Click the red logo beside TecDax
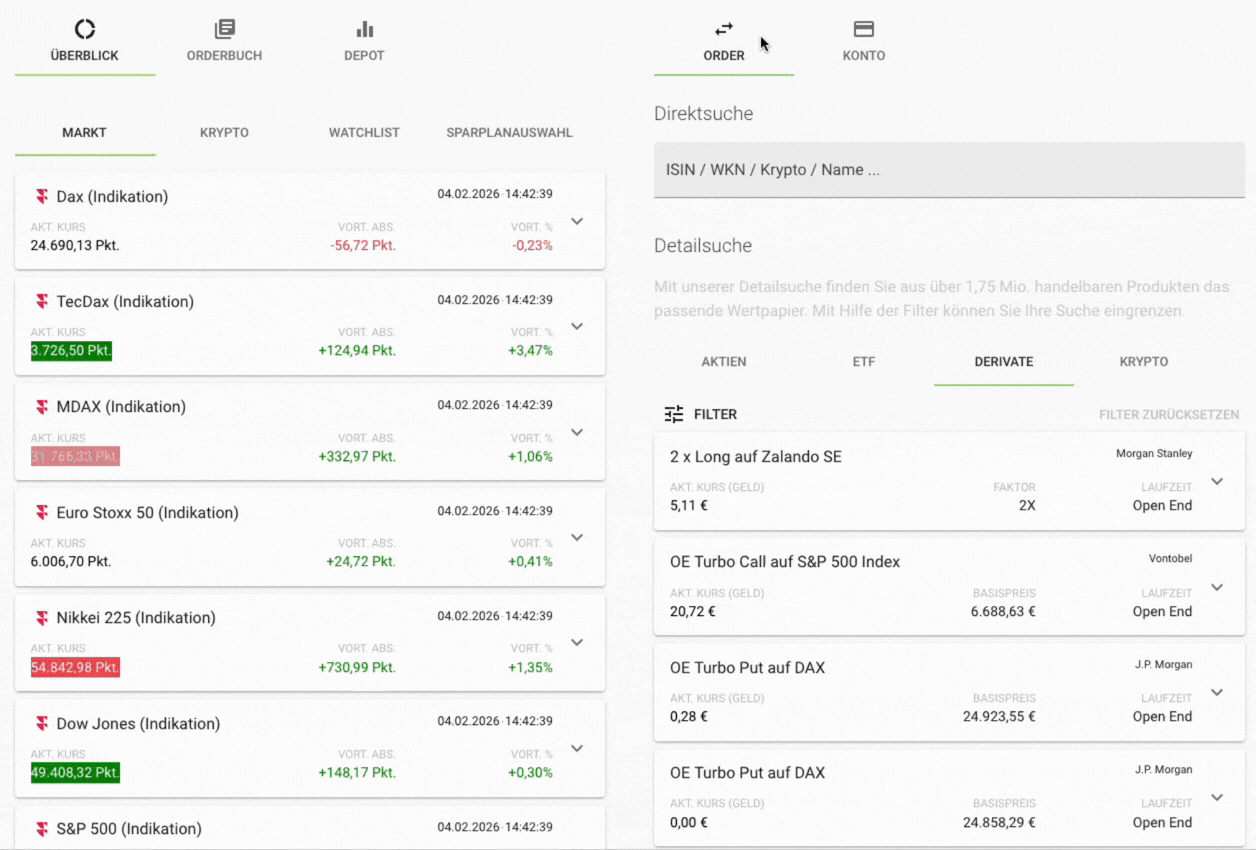 click(42, 302)
